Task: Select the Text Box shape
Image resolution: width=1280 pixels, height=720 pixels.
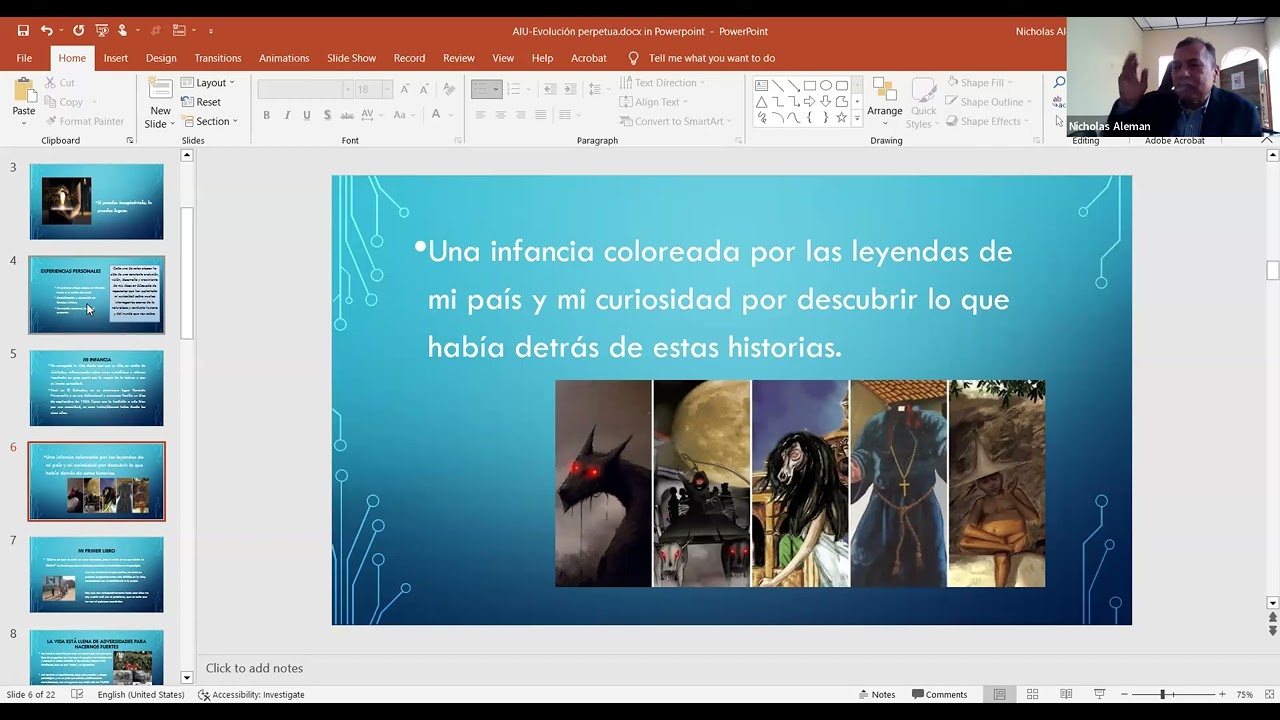Action: point(761,86)
